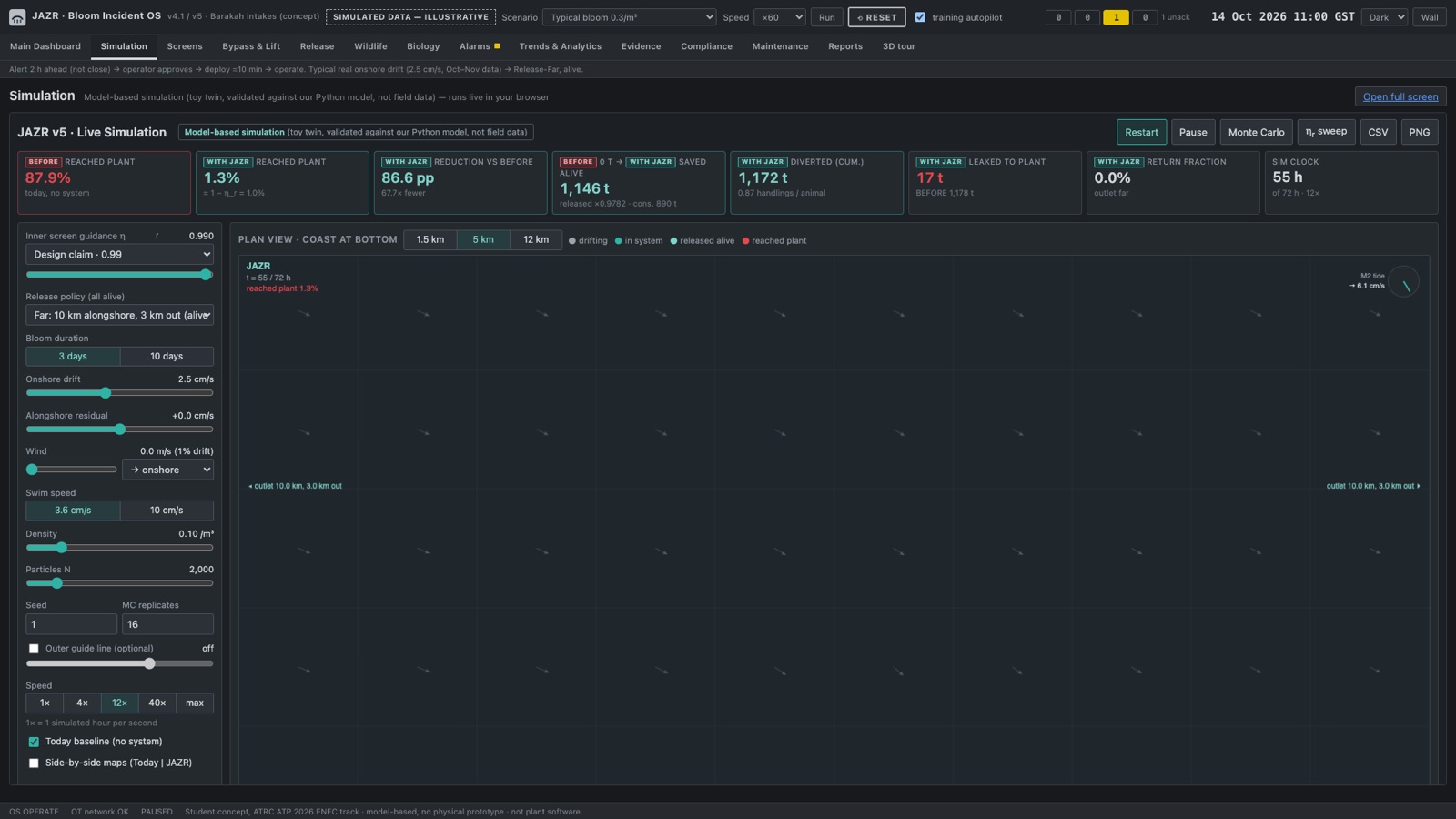Switch to the Main Dashboard tab
Viewport: 1456px width, 819px height.
(x=45, y=46)
